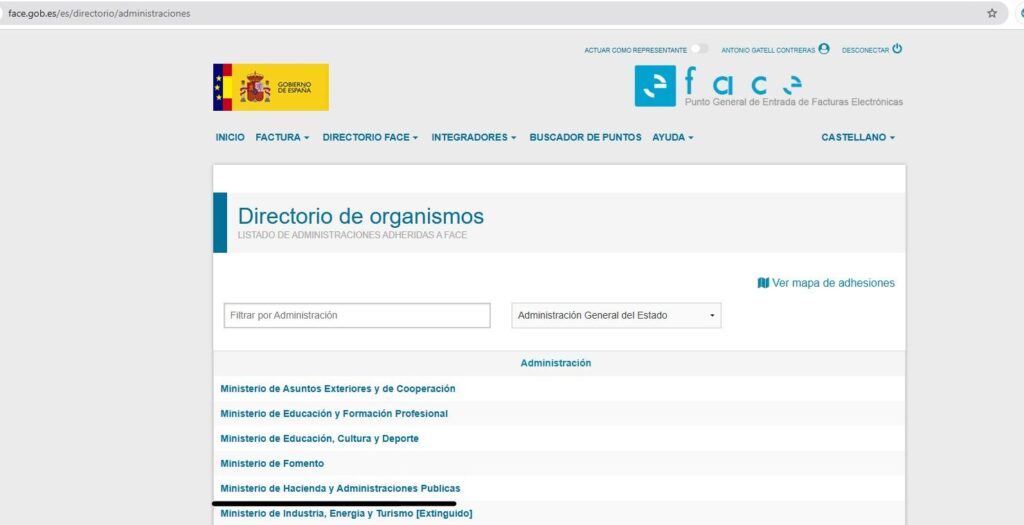Screen dimensions: 1024x525
Task: Open the Administración General del Estado dropdown
Action: [616, 315]
